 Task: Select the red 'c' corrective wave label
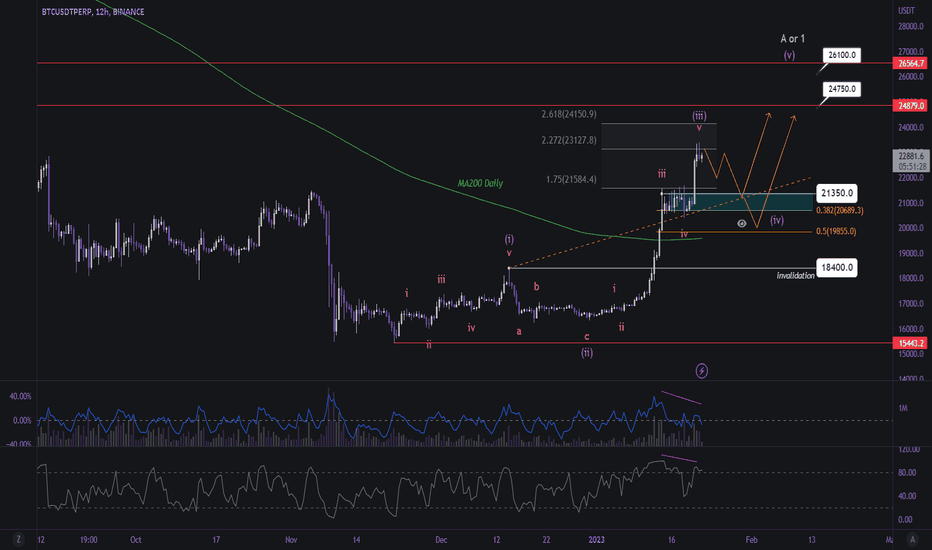(587, 337)
